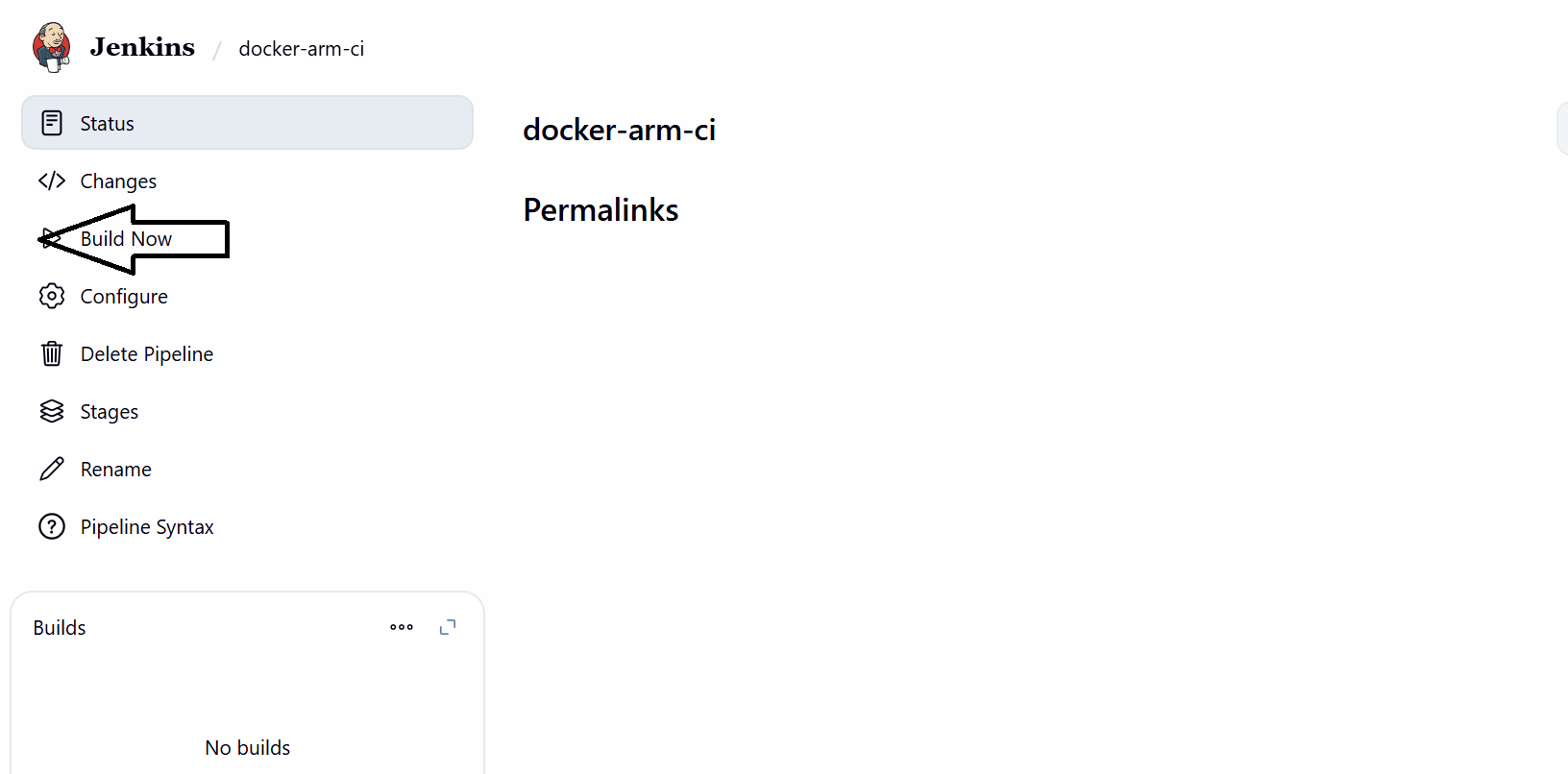Select the Status sidebar entry
The height and width of the screenshot is (774, 1568).
(106, 123)
